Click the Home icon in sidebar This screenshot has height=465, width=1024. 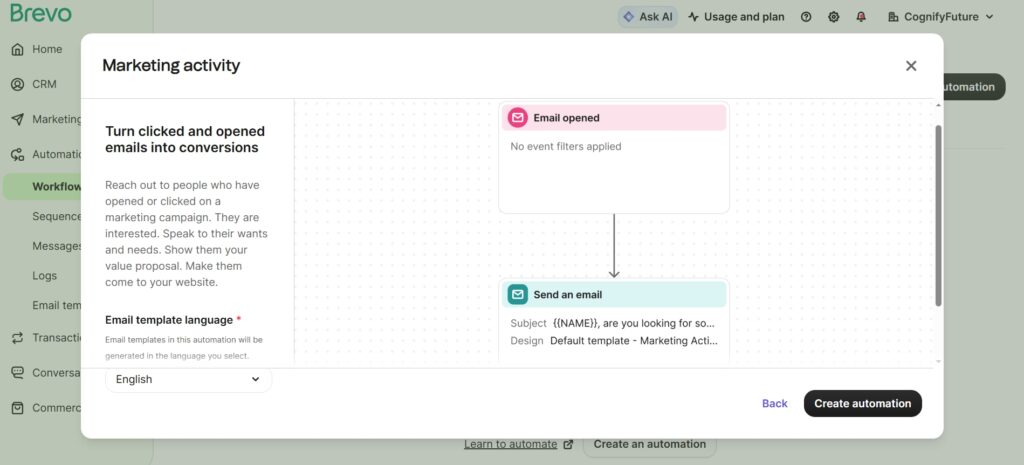coord(17,49)
